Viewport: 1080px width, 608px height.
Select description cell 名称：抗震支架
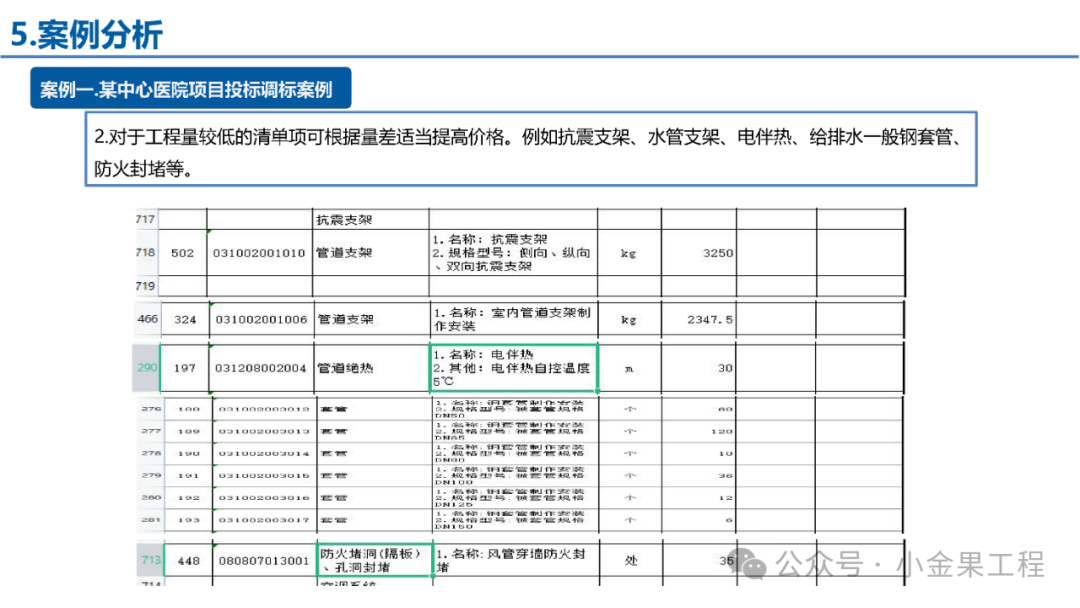click(x=513, y=253)
